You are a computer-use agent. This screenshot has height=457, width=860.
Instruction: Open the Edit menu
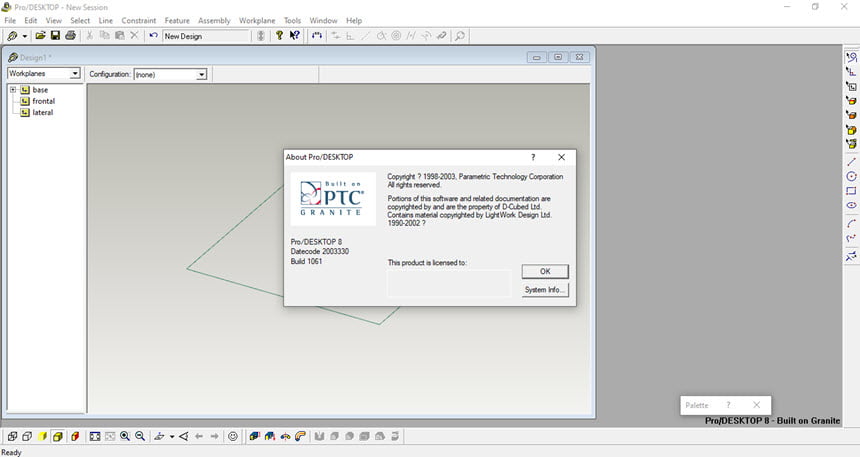(31, 20)
